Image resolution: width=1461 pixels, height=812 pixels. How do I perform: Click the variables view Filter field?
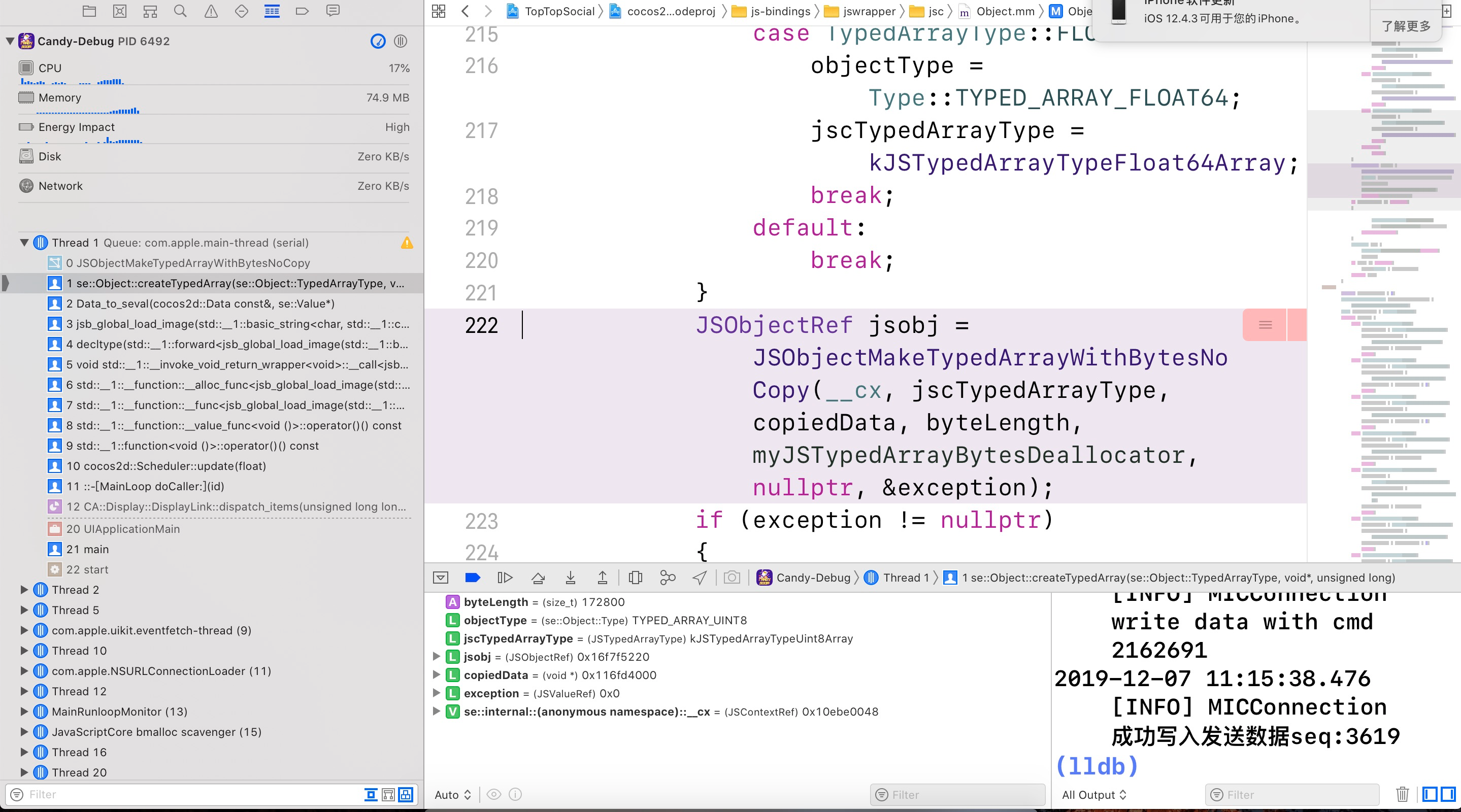(x=957, y=795)
